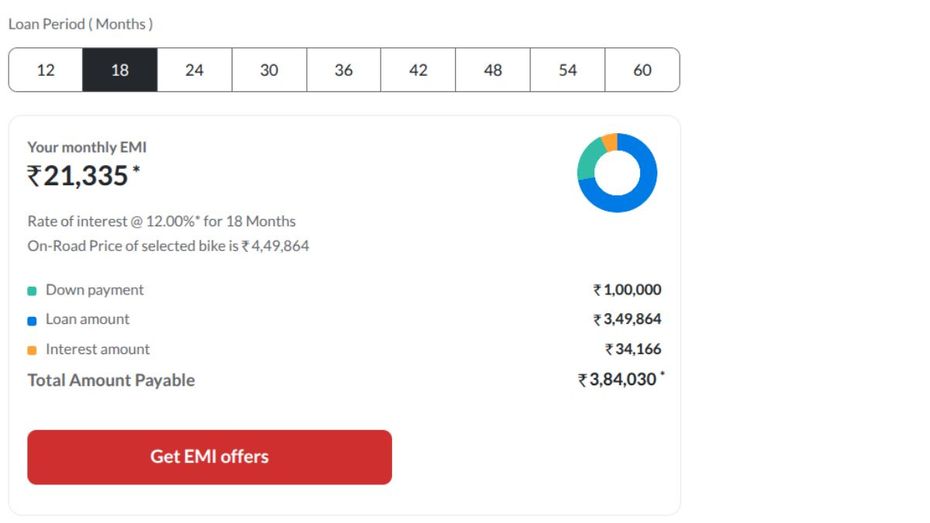Switch loan period to 36 months

pos(343,70)
